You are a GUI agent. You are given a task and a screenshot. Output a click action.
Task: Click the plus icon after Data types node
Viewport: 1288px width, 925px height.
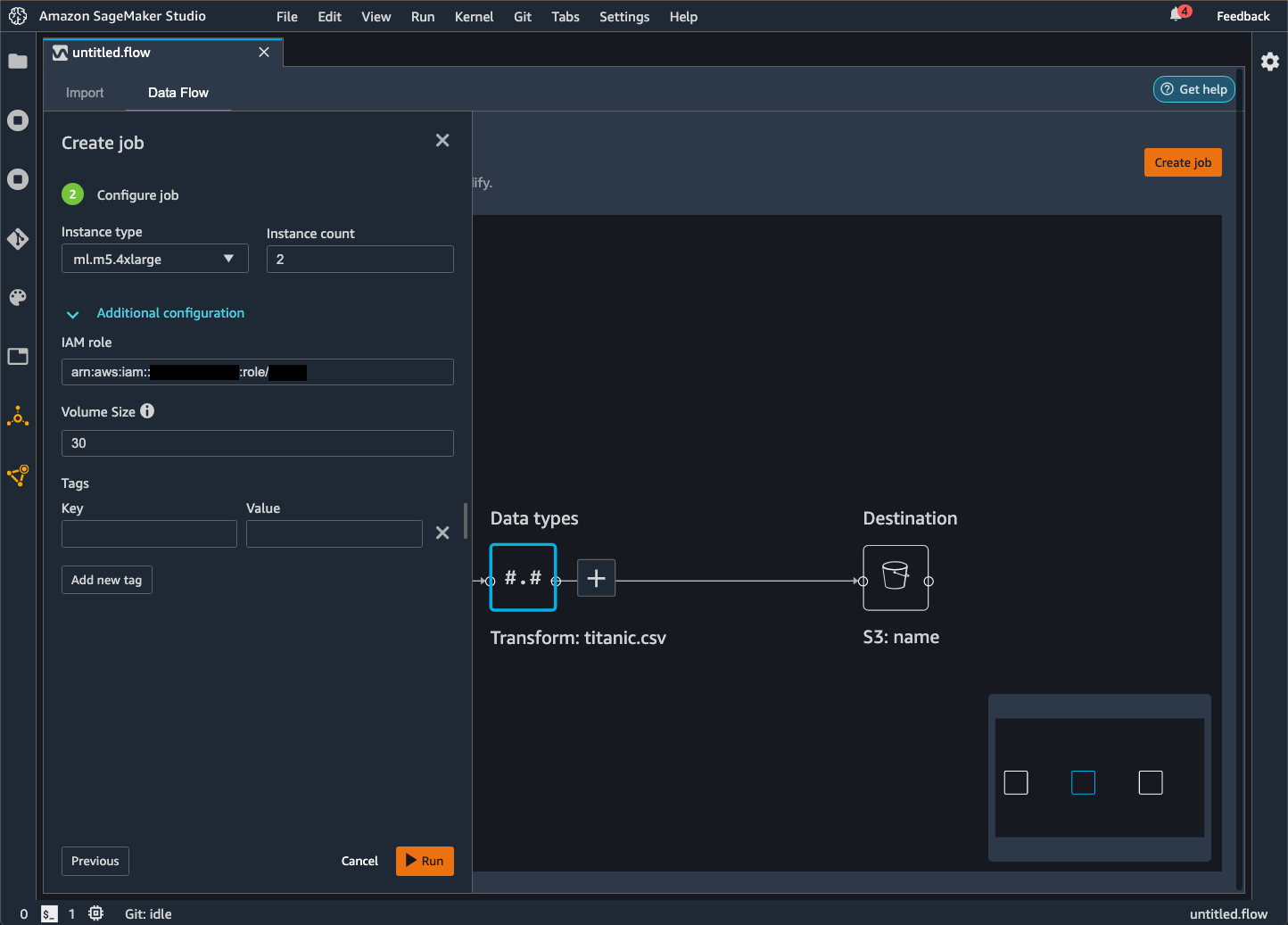tap(597, 578)
